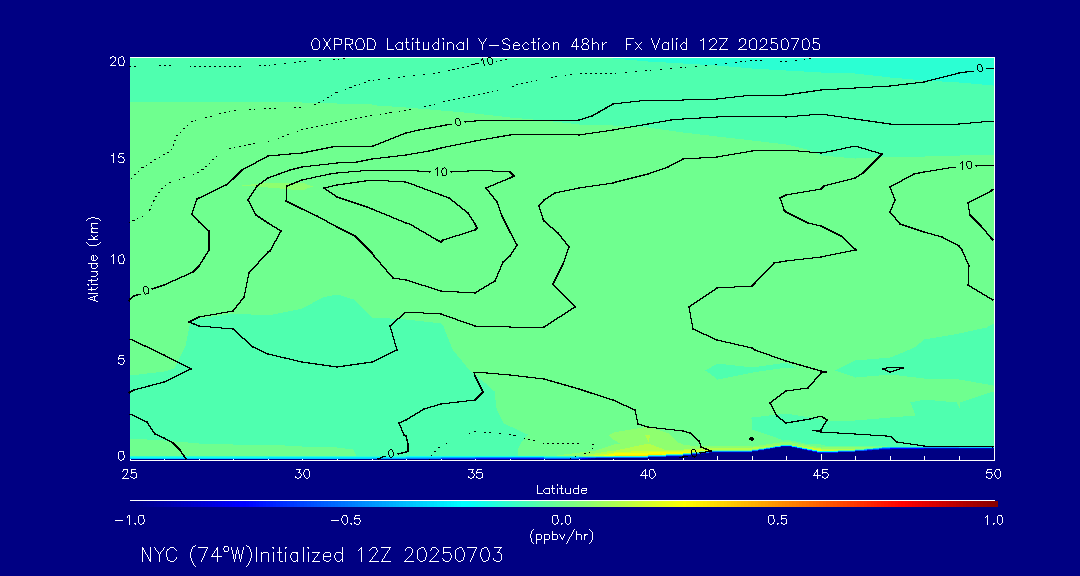Click the colorbar at the 0.0 mark
The image size is (1080, 576).
coord(562,503)
